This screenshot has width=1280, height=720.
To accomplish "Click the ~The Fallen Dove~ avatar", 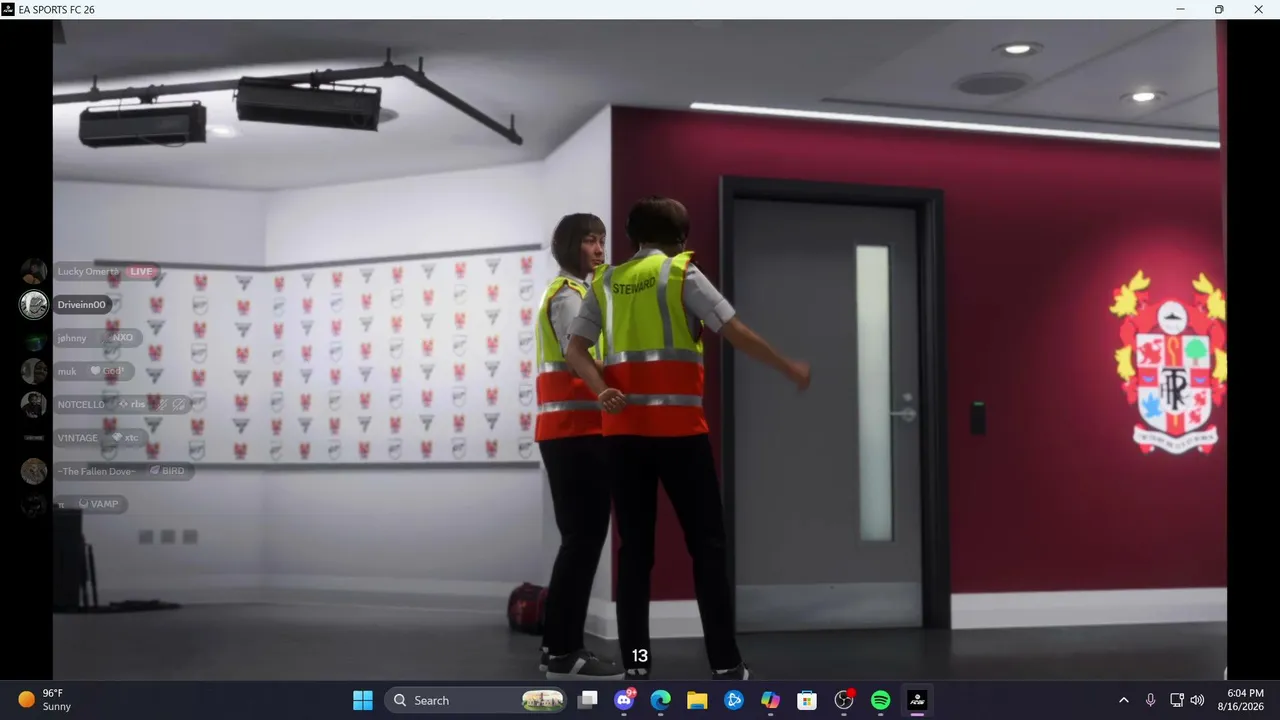I will pos(34,471).
